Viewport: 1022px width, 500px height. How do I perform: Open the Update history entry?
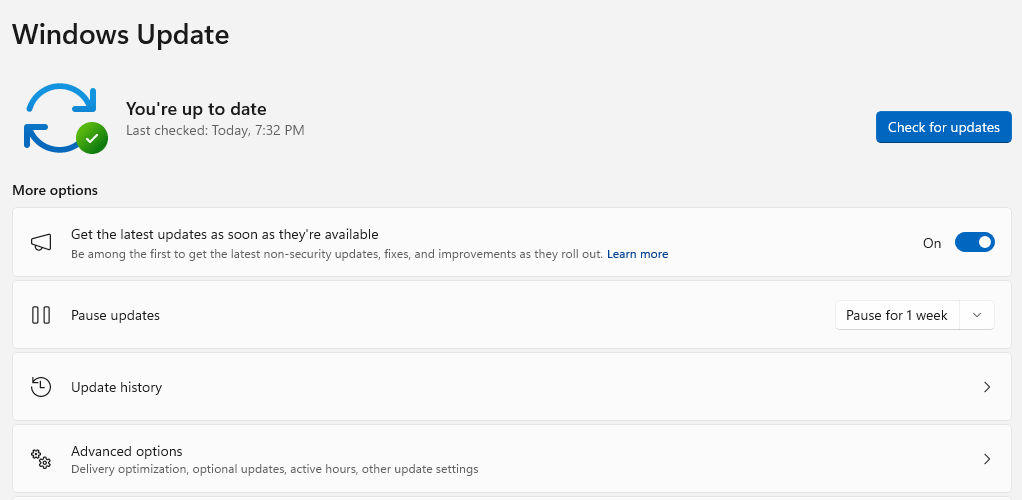(116, 387)
